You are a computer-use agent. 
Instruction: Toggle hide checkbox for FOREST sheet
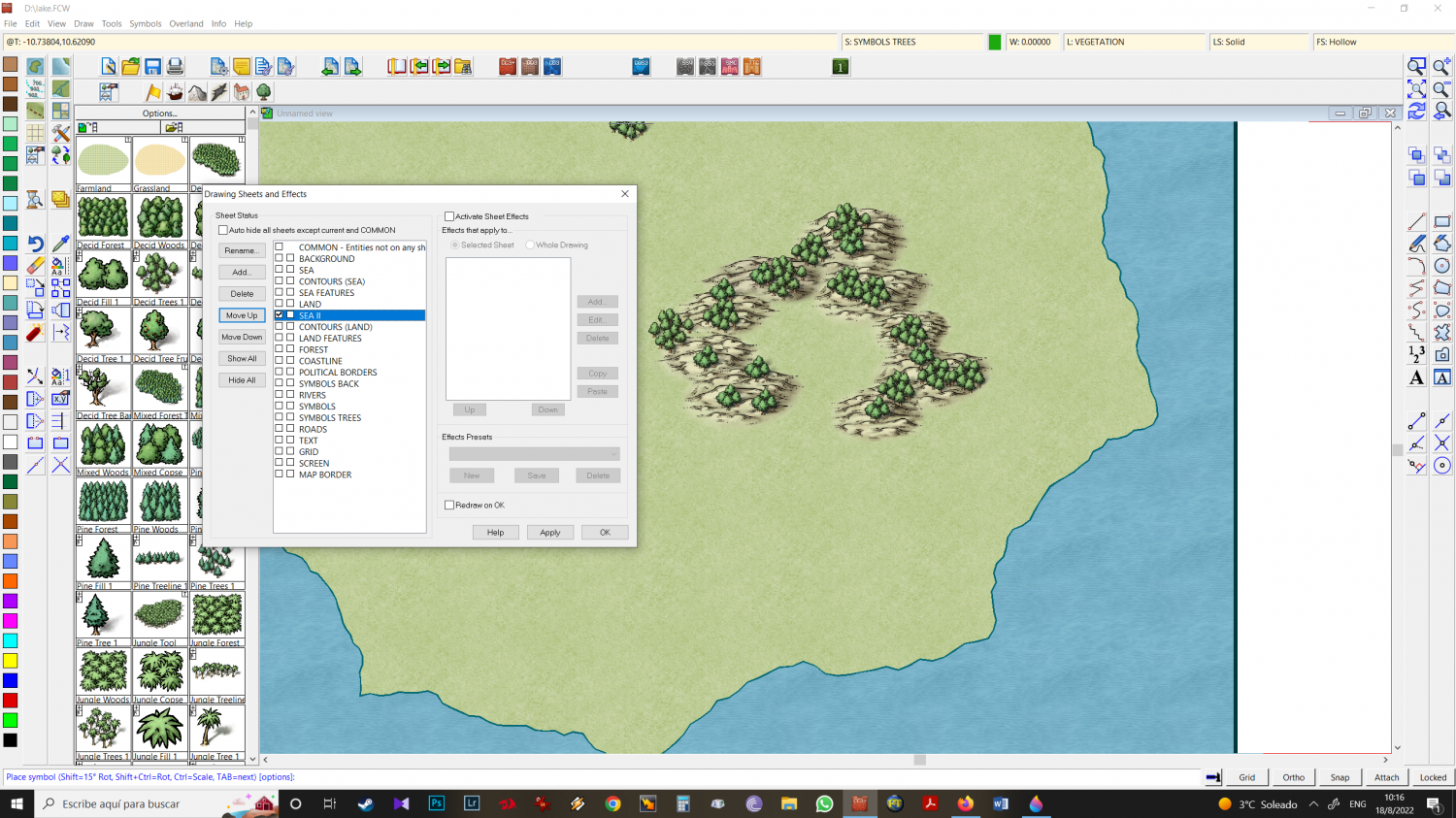290,349
